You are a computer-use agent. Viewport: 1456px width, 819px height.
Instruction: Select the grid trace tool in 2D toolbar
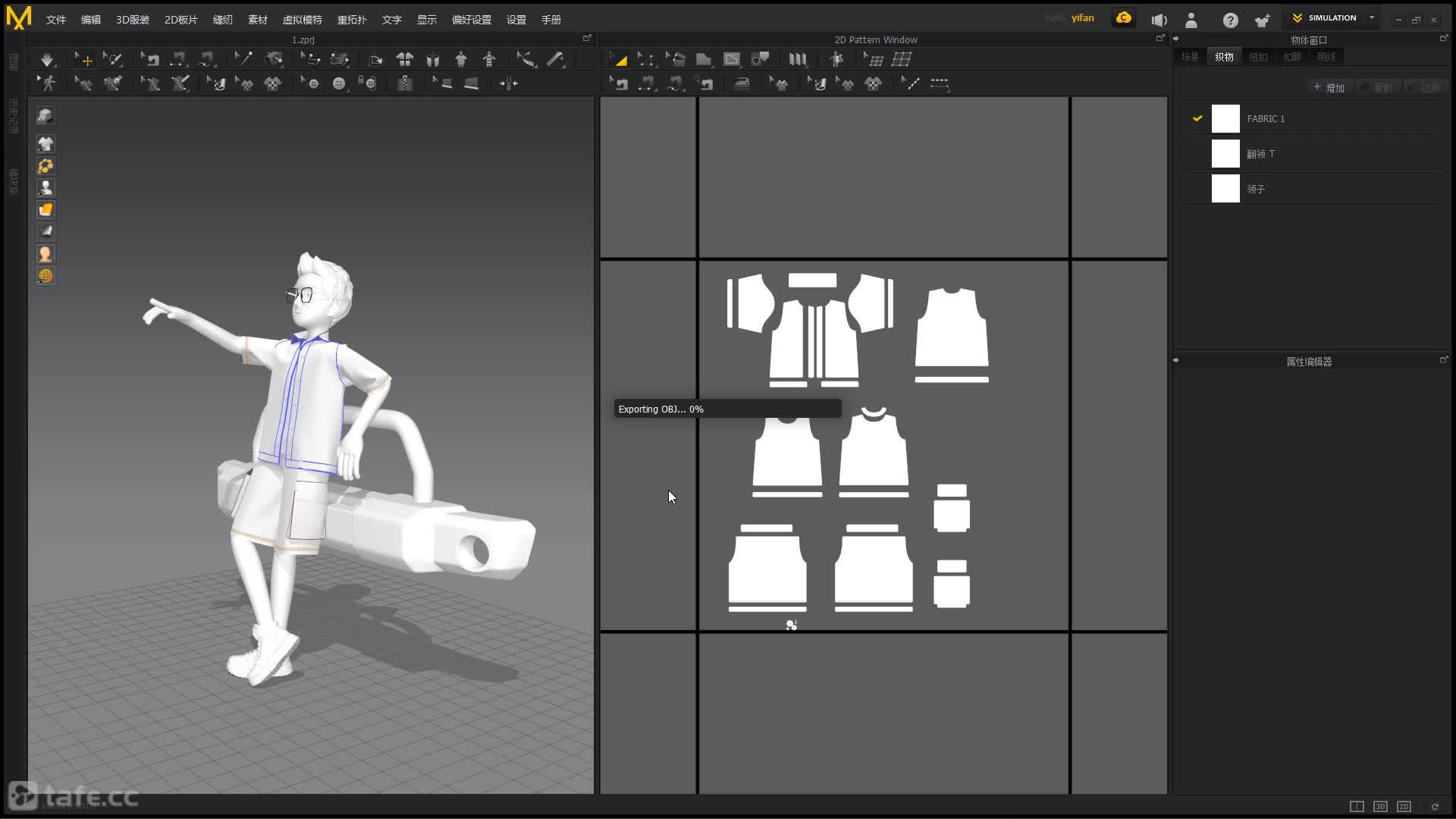pyautogui.click(x=902, y=59)
